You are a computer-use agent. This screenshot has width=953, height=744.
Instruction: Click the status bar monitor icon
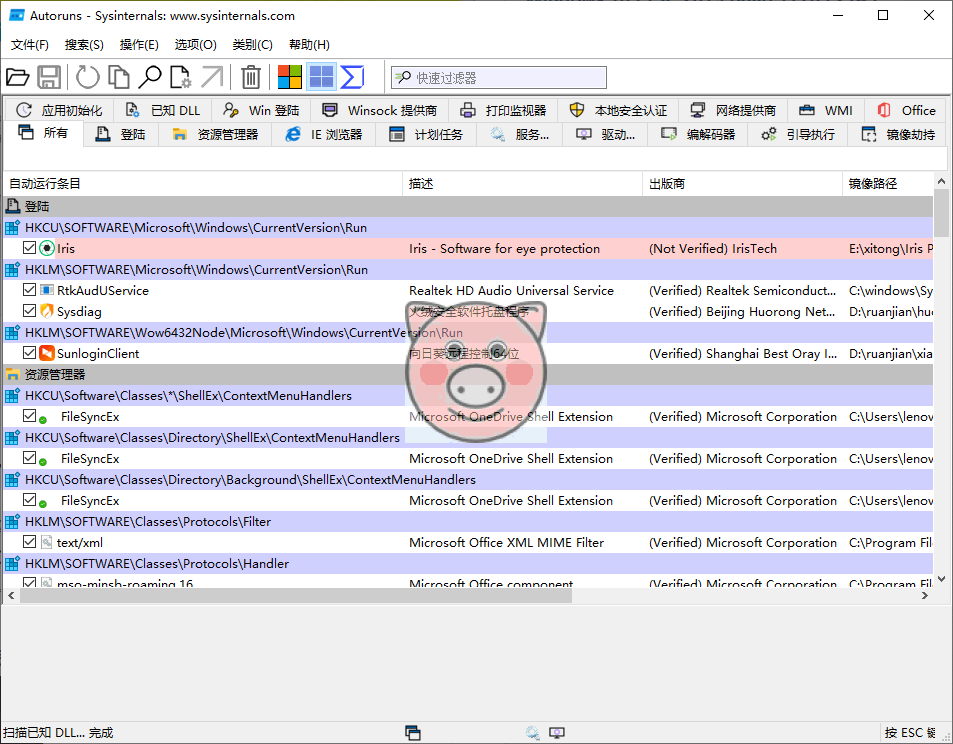point(557,733)
